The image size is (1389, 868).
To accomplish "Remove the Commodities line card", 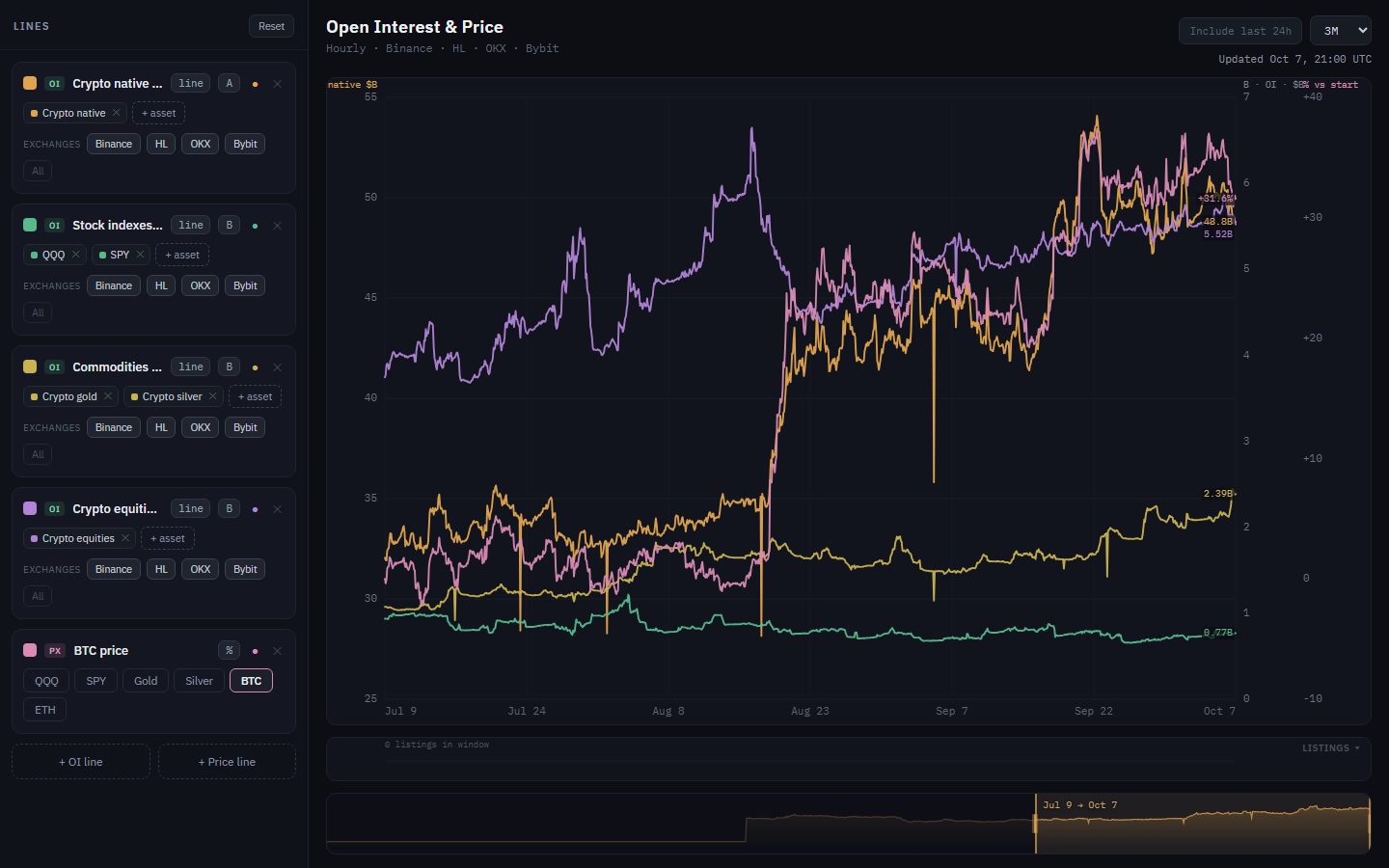I will [x=277, y=367].
